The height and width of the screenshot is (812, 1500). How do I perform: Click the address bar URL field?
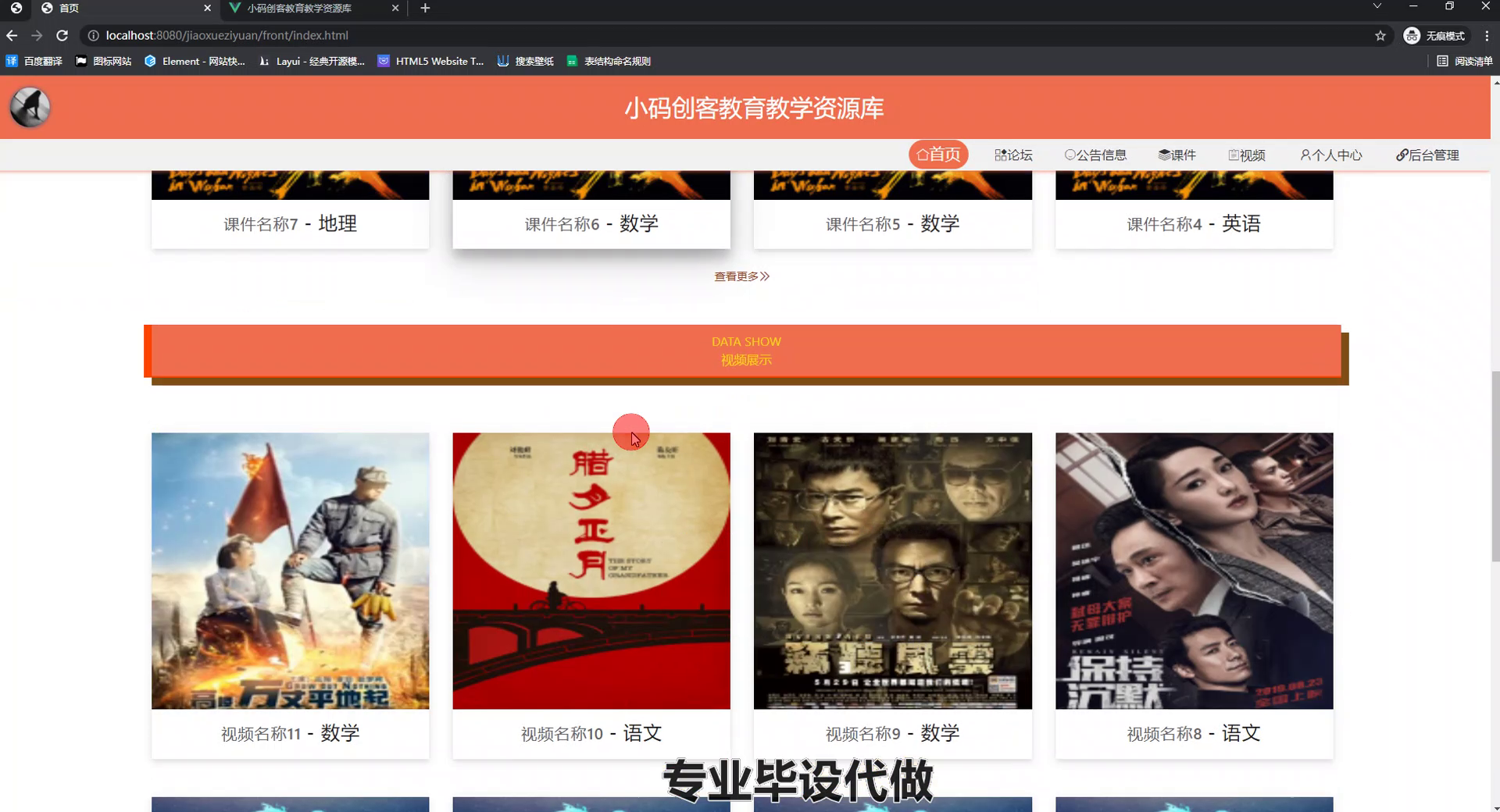coord(734,35)
